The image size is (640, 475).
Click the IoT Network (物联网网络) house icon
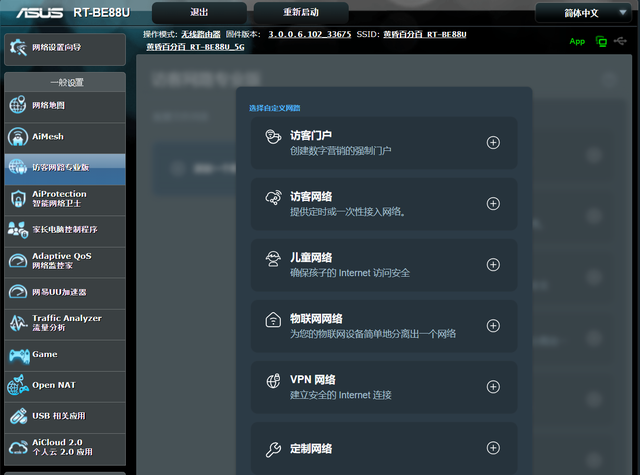[x=273, y=320]
